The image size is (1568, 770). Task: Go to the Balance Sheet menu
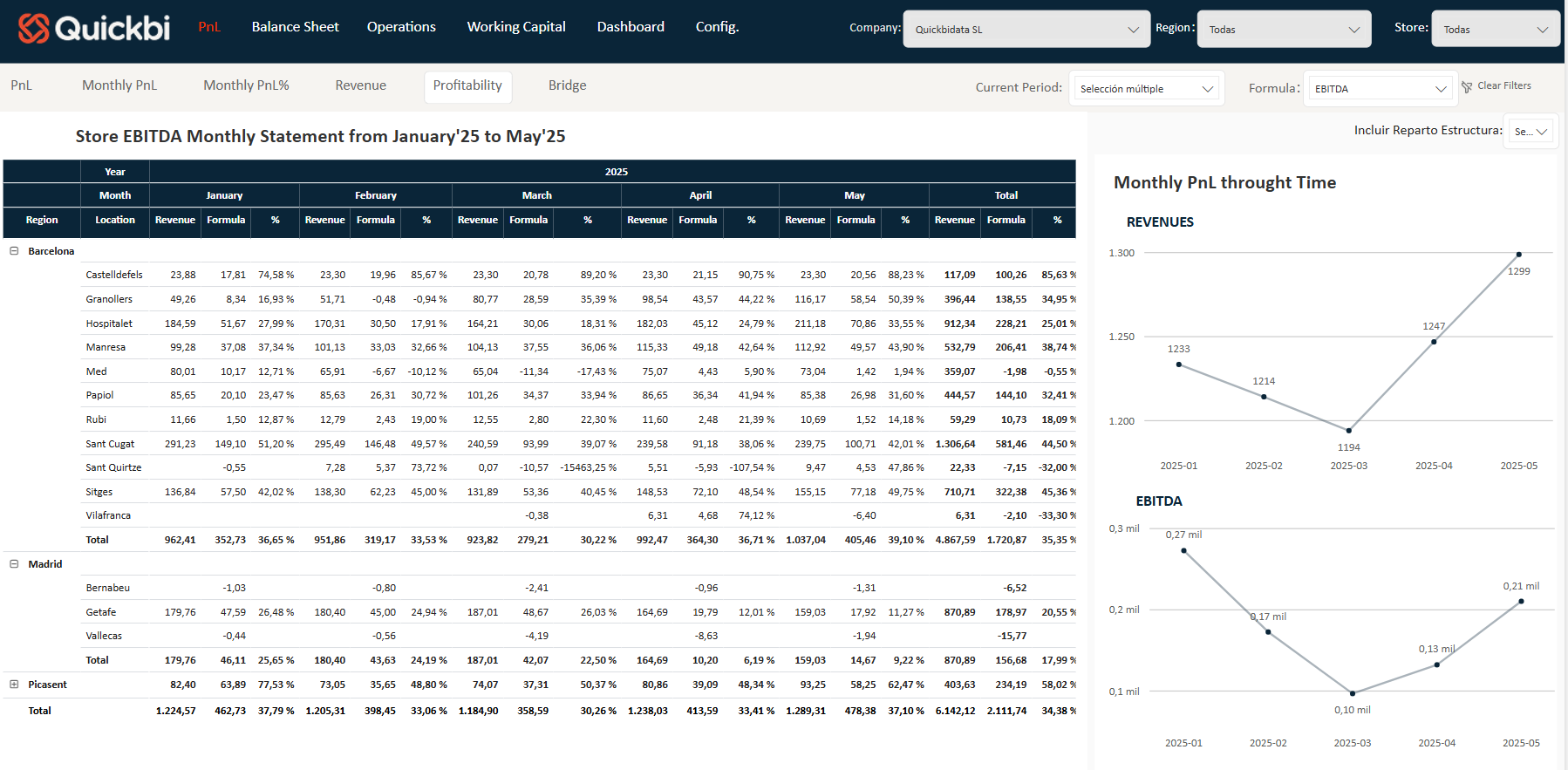[x=295, y=27]
